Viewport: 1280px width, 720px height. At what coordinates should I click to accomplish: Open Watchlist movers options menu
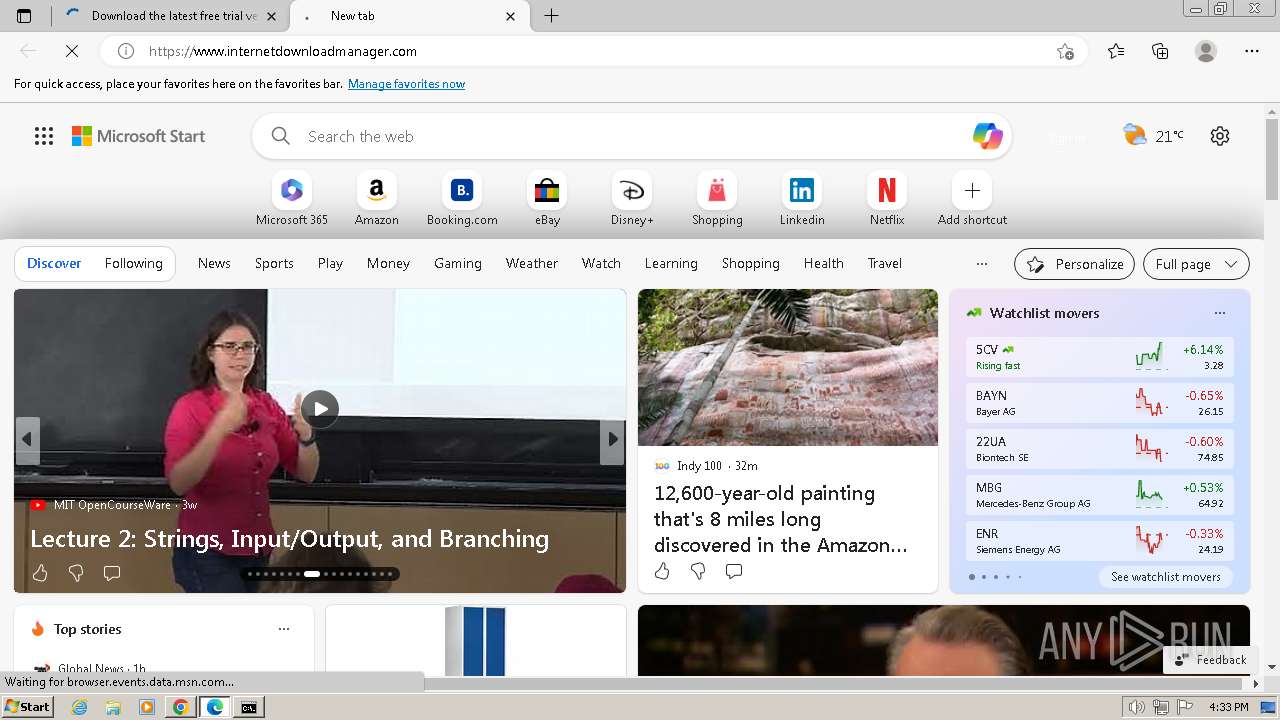click(1220, 313)
